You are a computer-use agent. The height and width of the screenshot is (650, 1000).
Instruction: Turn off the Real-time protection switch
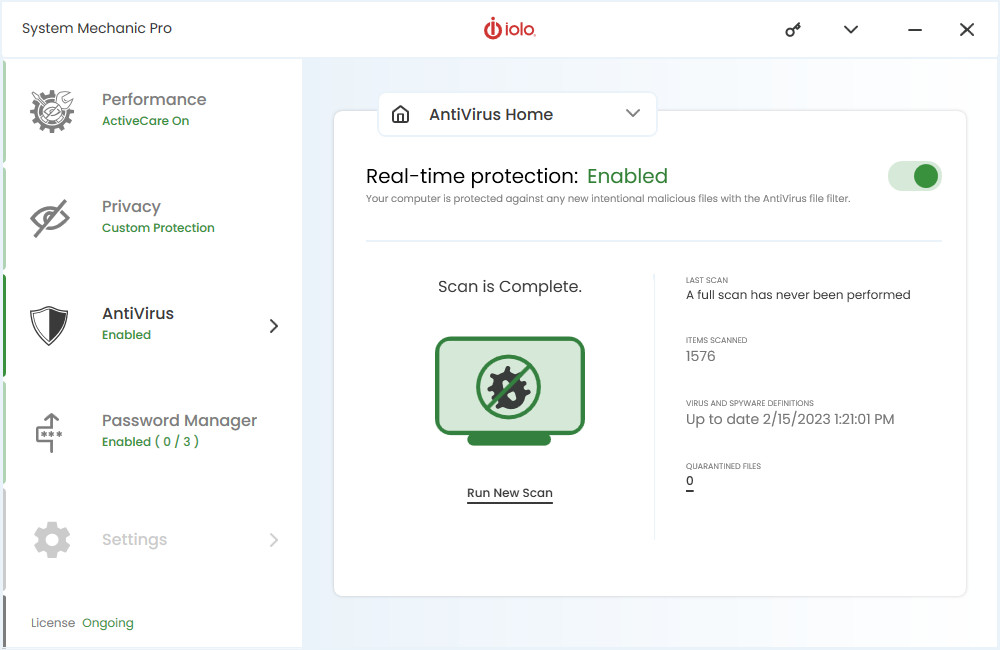point(915,176)
